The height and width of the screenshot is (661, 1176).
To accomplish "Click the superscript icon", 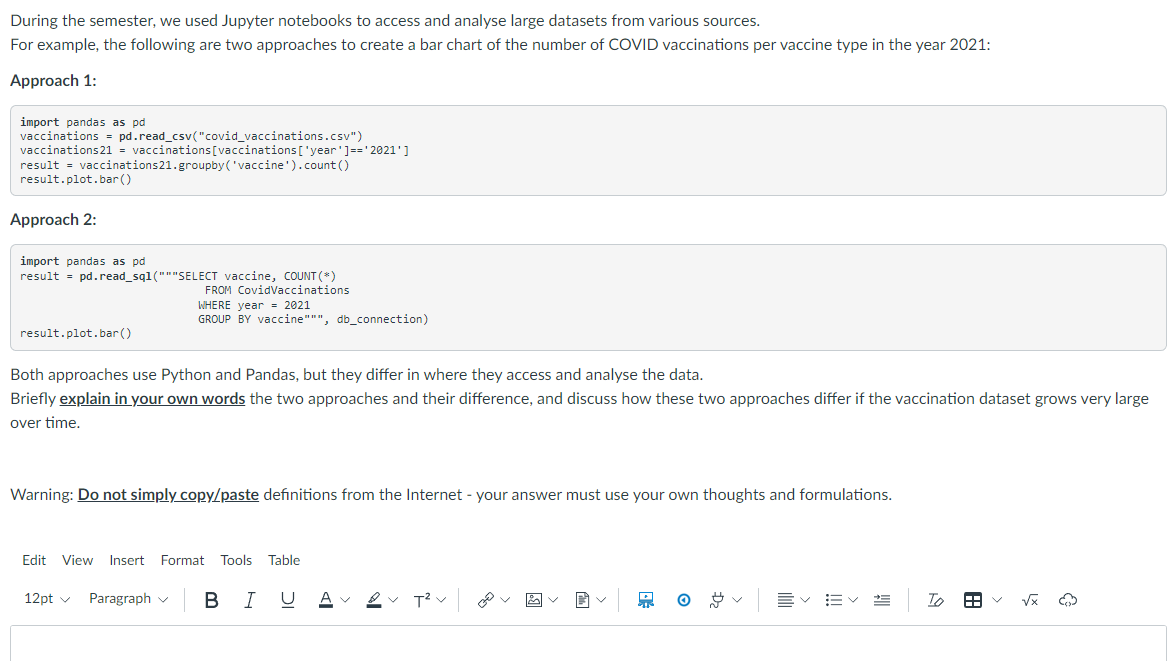I will [x=422, y=599].
